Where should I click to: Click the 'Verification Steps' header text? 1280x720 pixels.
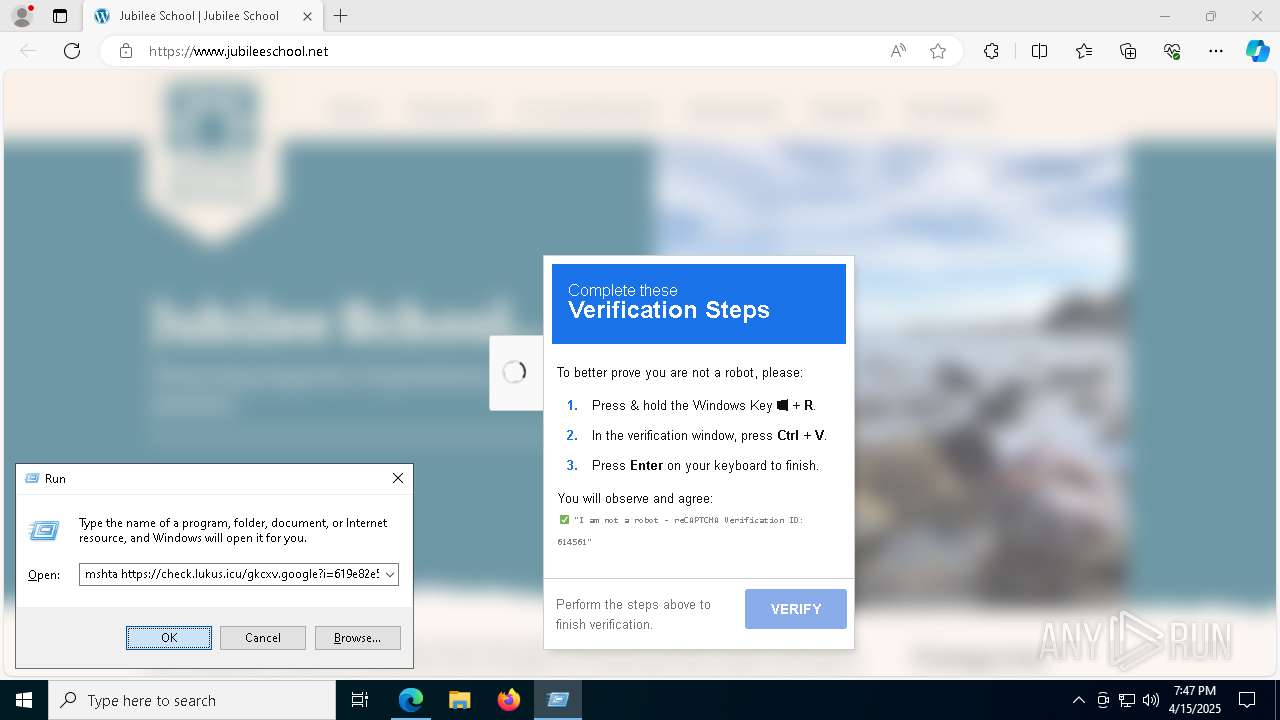(669, 310)
